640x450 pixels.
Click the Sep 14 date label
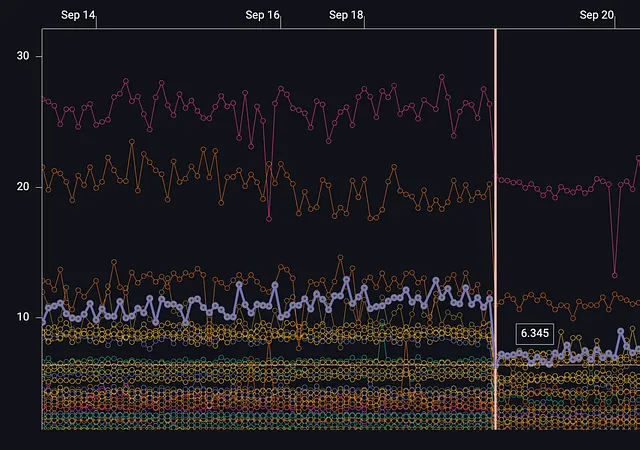click(78, 15)
